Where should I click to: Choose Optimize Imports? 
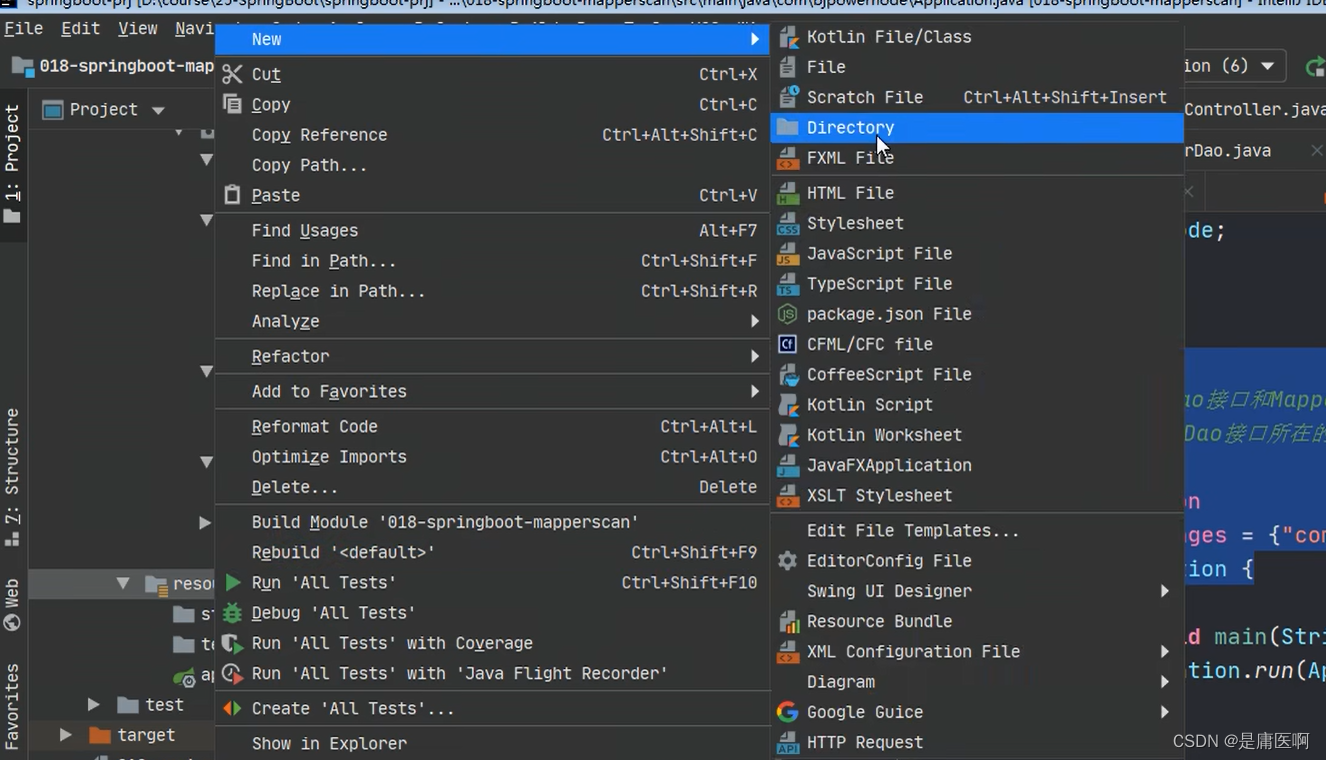492,457
